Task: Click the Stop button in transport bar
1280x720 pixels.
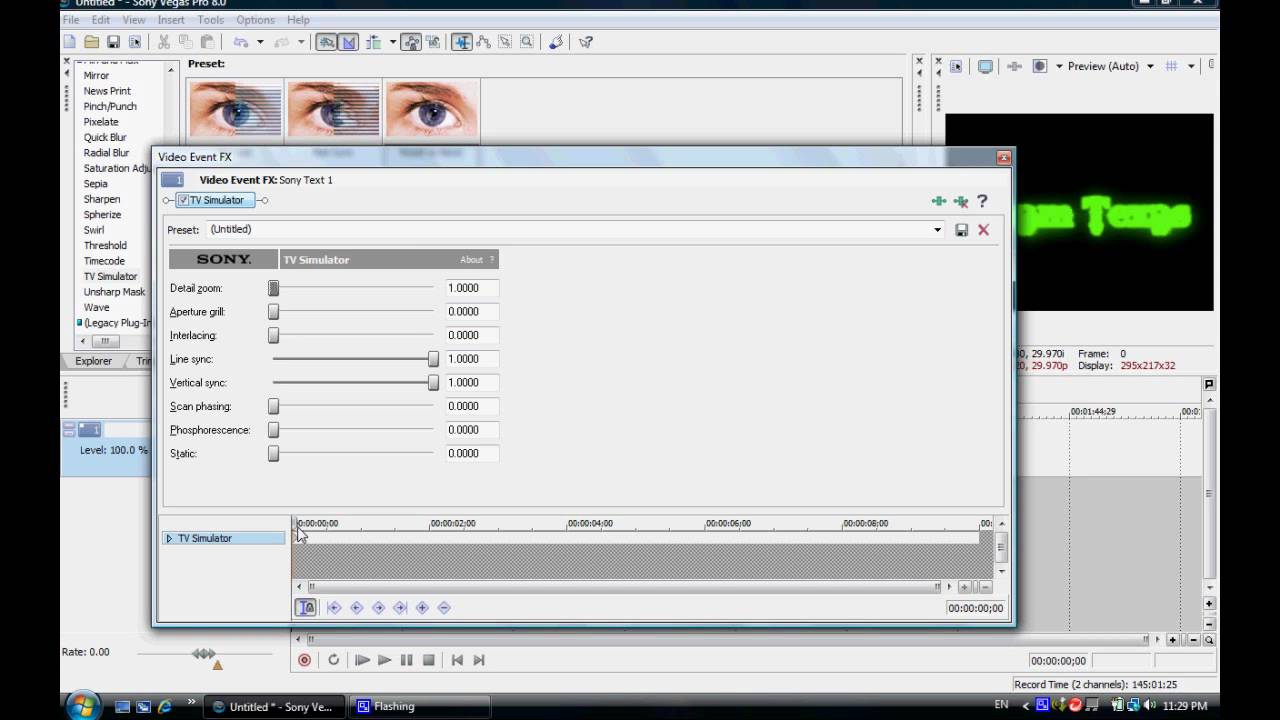Action: pos(428,660)
